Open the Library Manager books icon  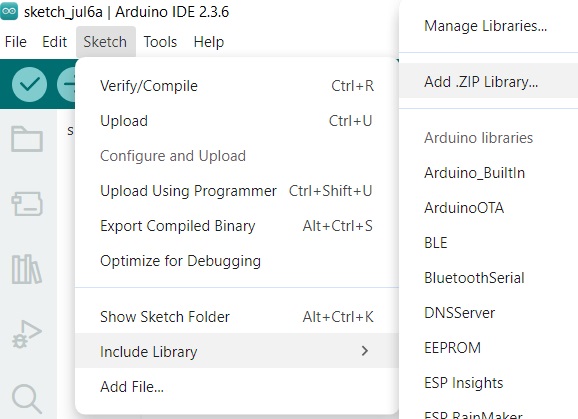[27, 269]
